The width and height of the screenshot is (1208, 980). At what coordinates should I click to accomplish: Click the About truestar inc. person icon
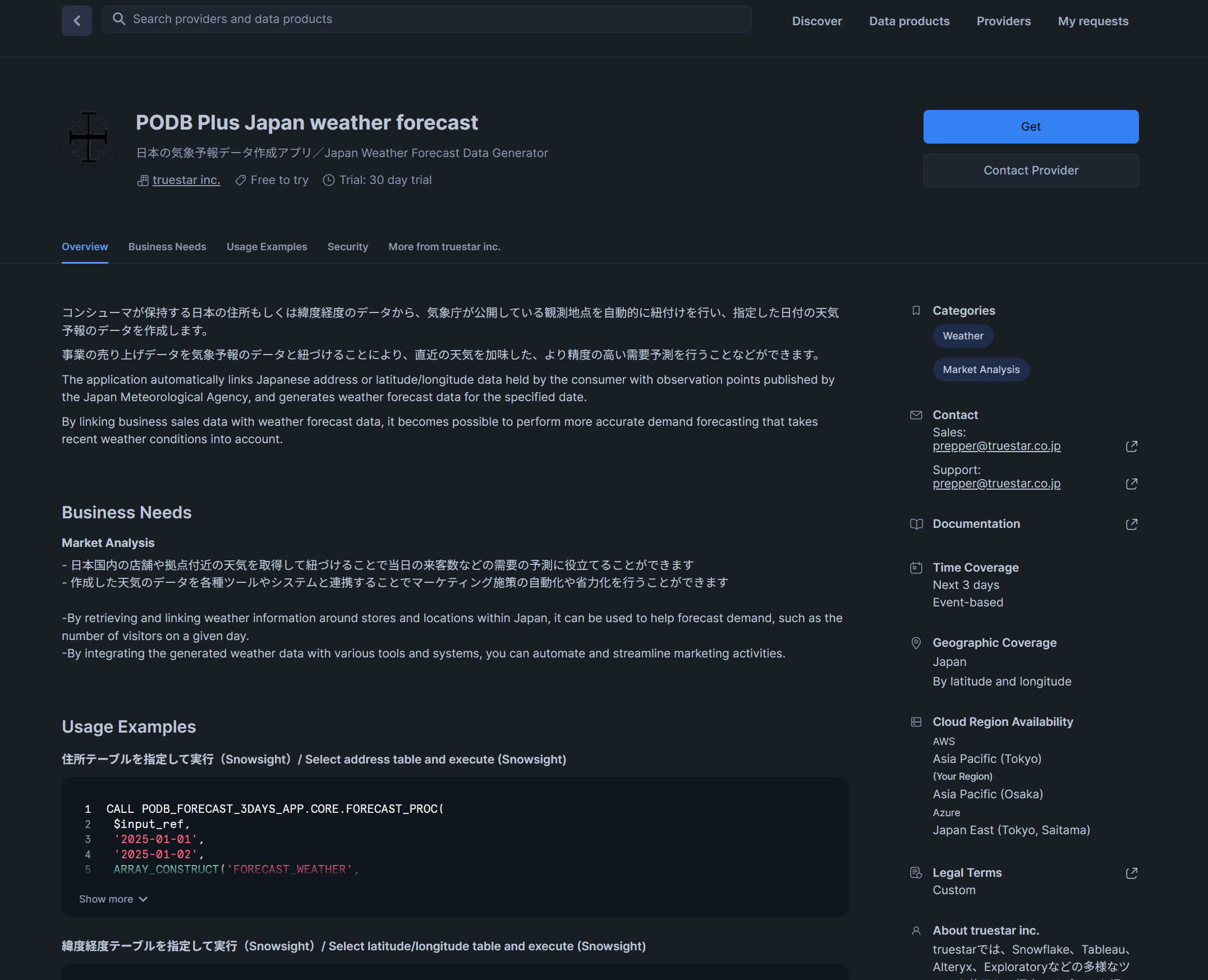(x=916, y=930)
